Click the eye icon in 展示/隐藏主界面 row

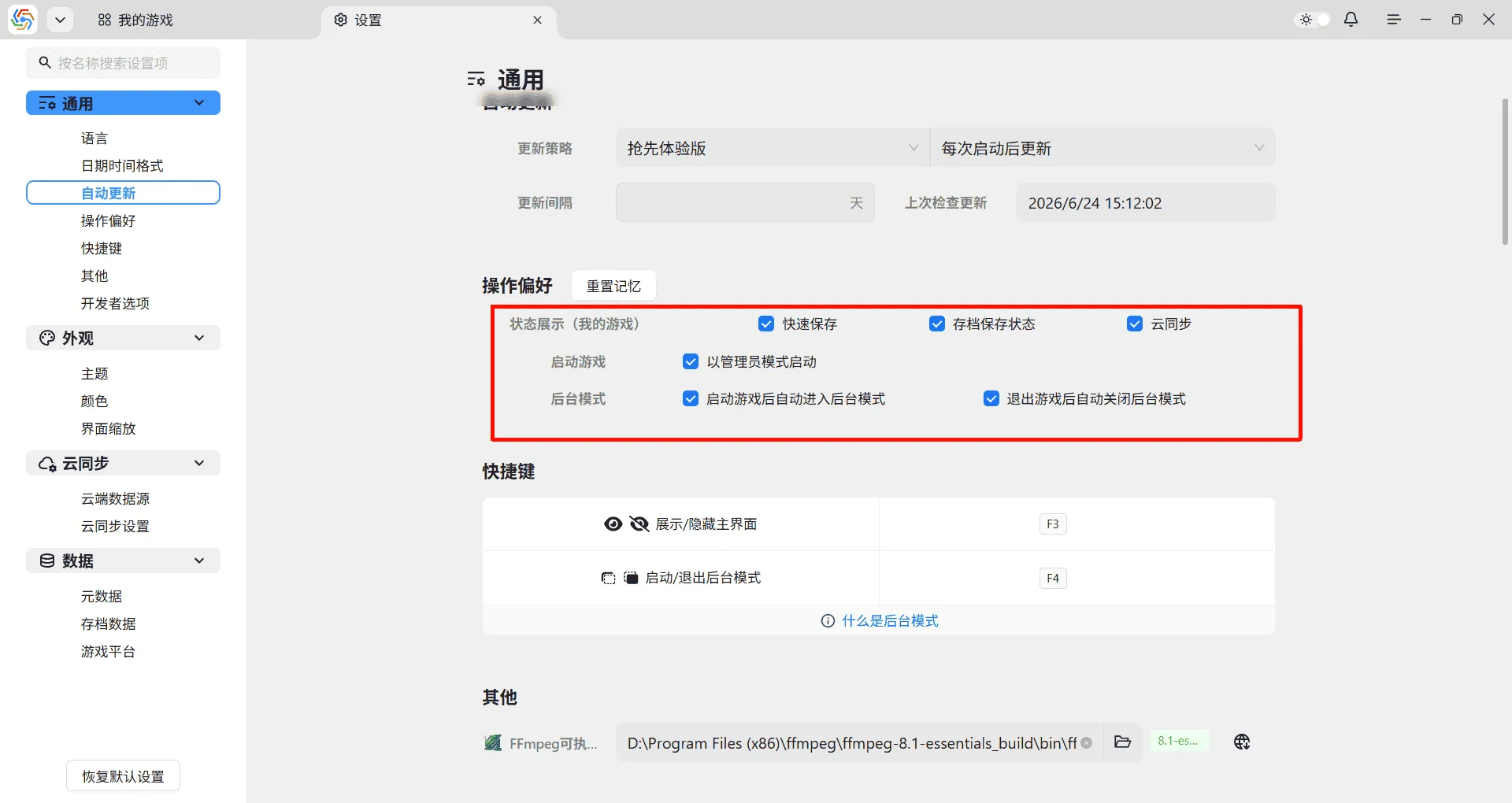coord(613,524)
